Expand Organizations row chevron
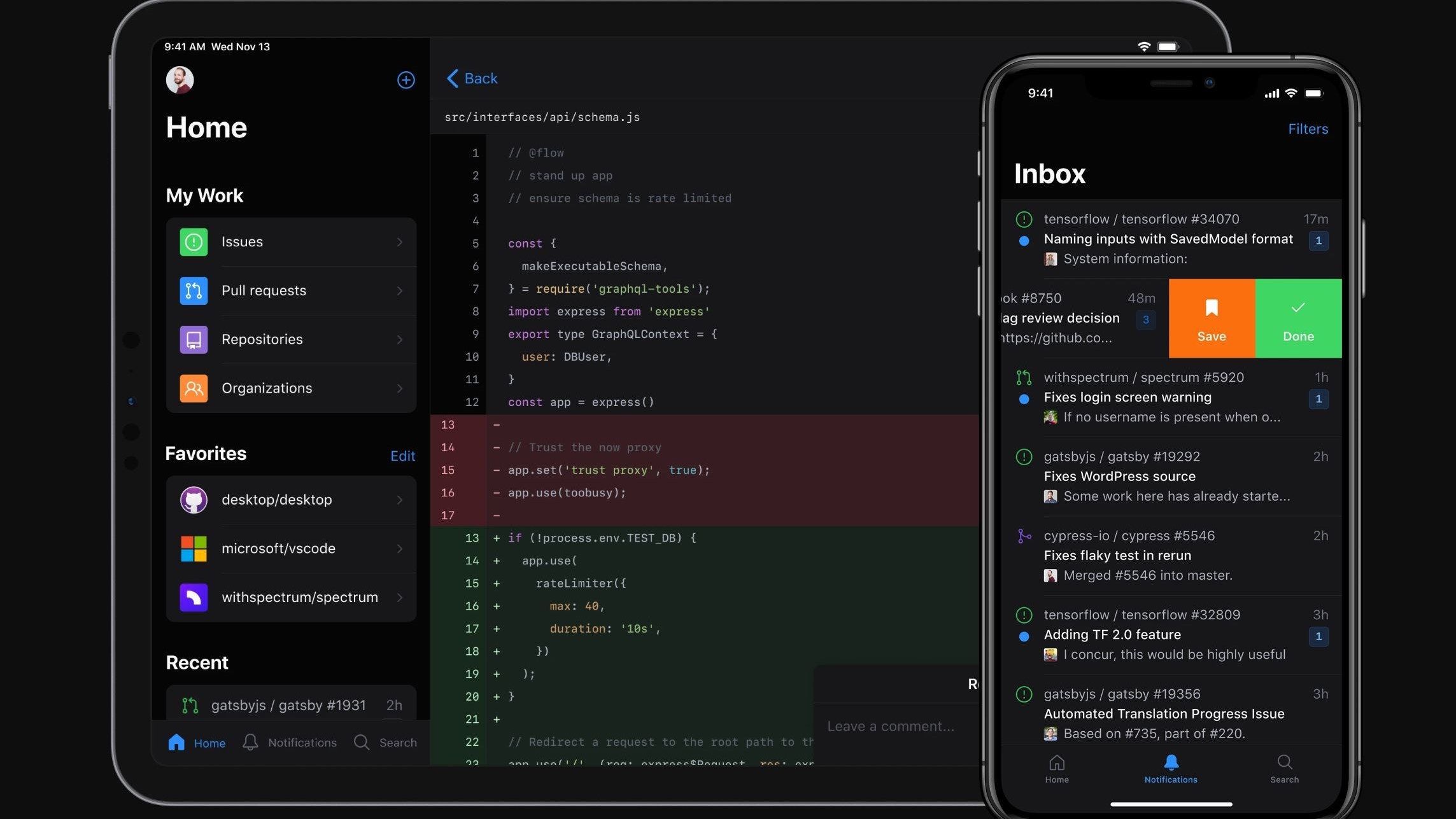This screenshot has width=1456, height=819. coord(400,388)
